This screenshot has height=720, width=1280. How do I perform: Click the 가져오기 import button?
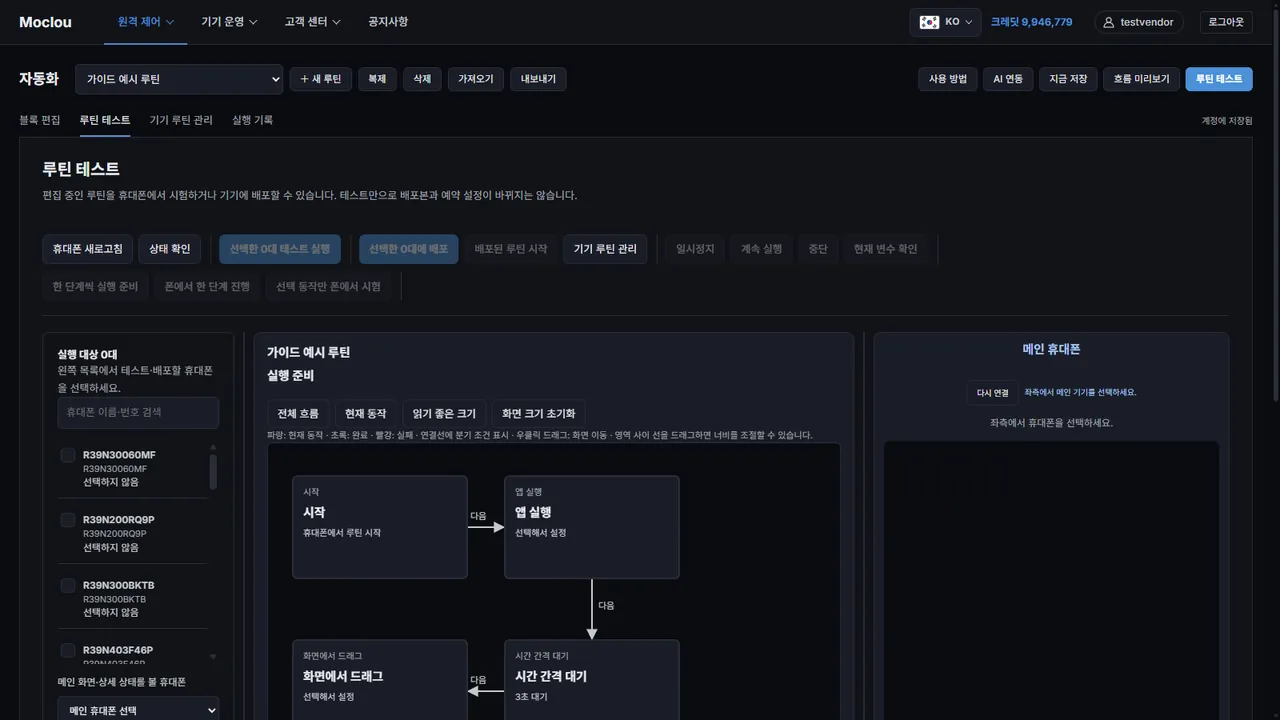(476, 79)
